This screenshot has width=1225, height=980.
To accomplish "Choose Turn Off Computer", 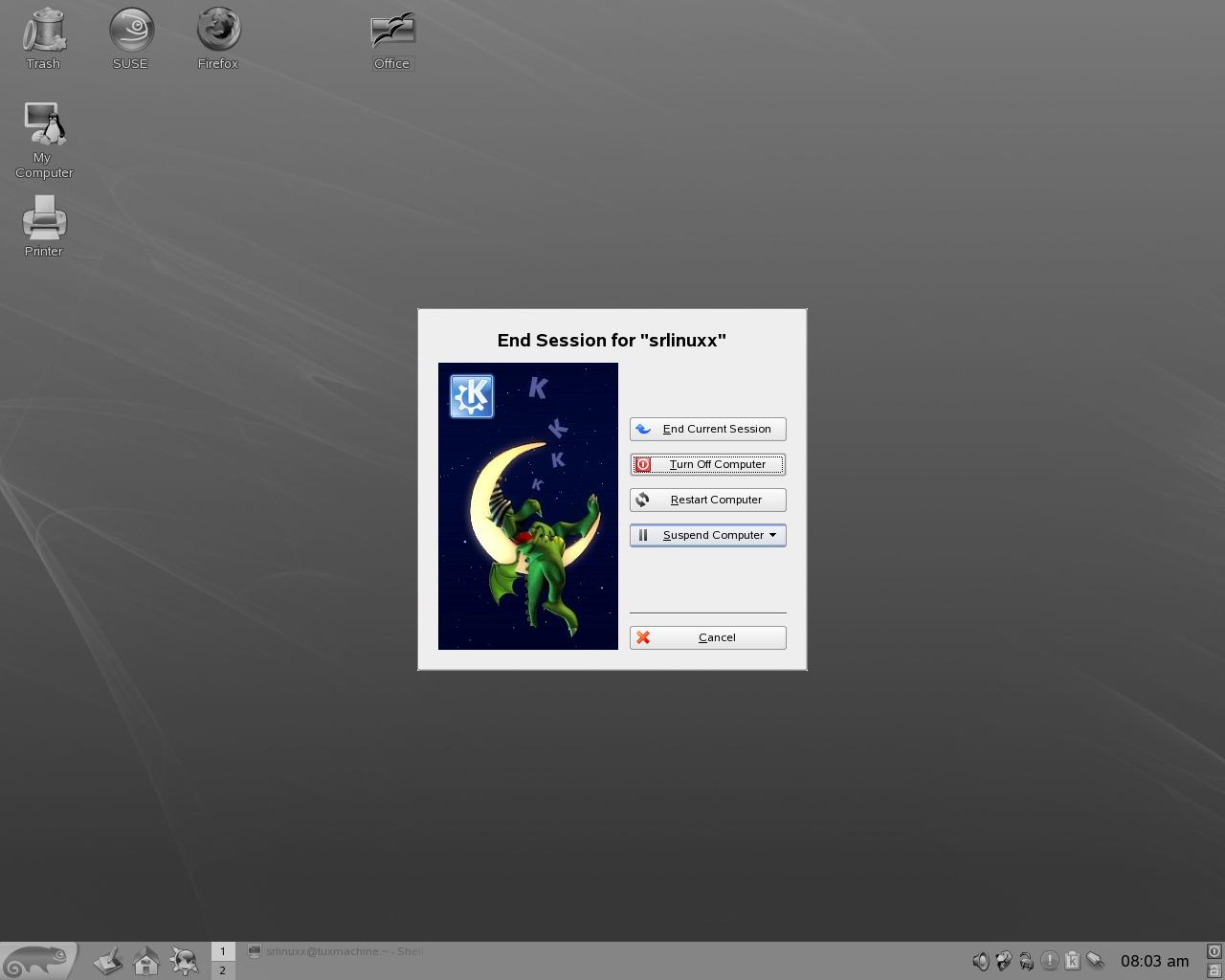I will 707,464.
